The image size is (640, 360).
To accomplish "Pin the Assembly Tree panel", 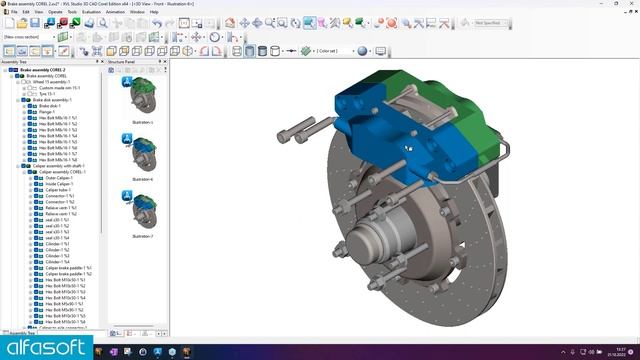I will 97,62.
